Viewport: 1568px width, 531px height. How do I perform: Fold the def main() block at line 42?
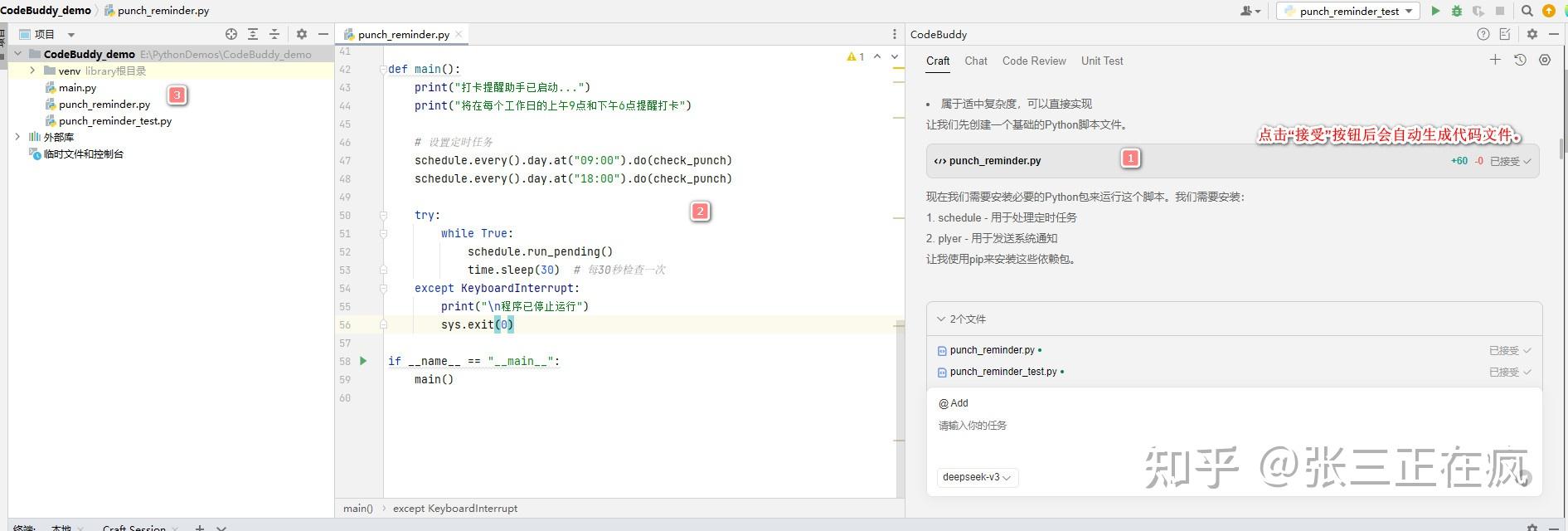click(383, 69)
